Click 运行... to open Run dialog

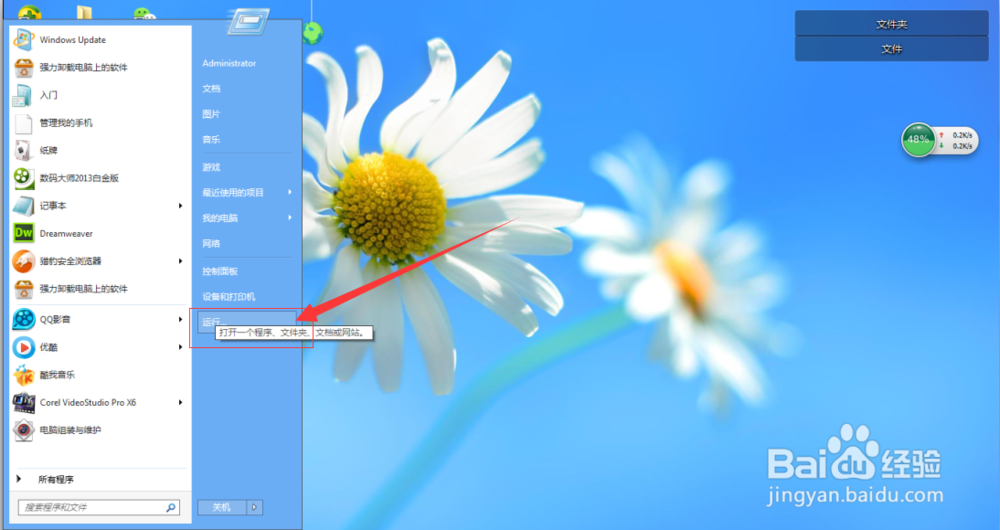tap(246, 321)
